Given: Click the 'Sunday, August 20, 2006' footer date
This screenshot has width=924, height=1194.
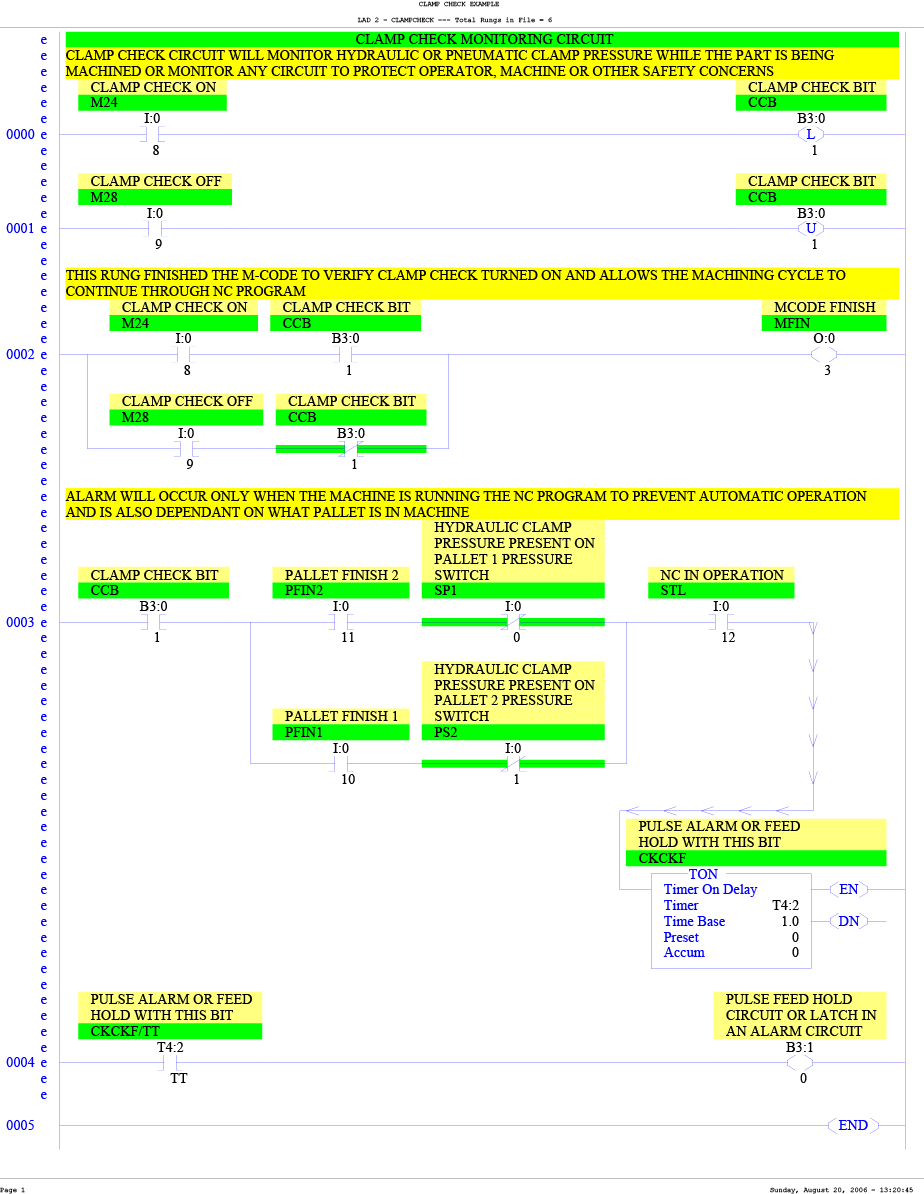Looking at the screenshot, I should coord(841,1189).
